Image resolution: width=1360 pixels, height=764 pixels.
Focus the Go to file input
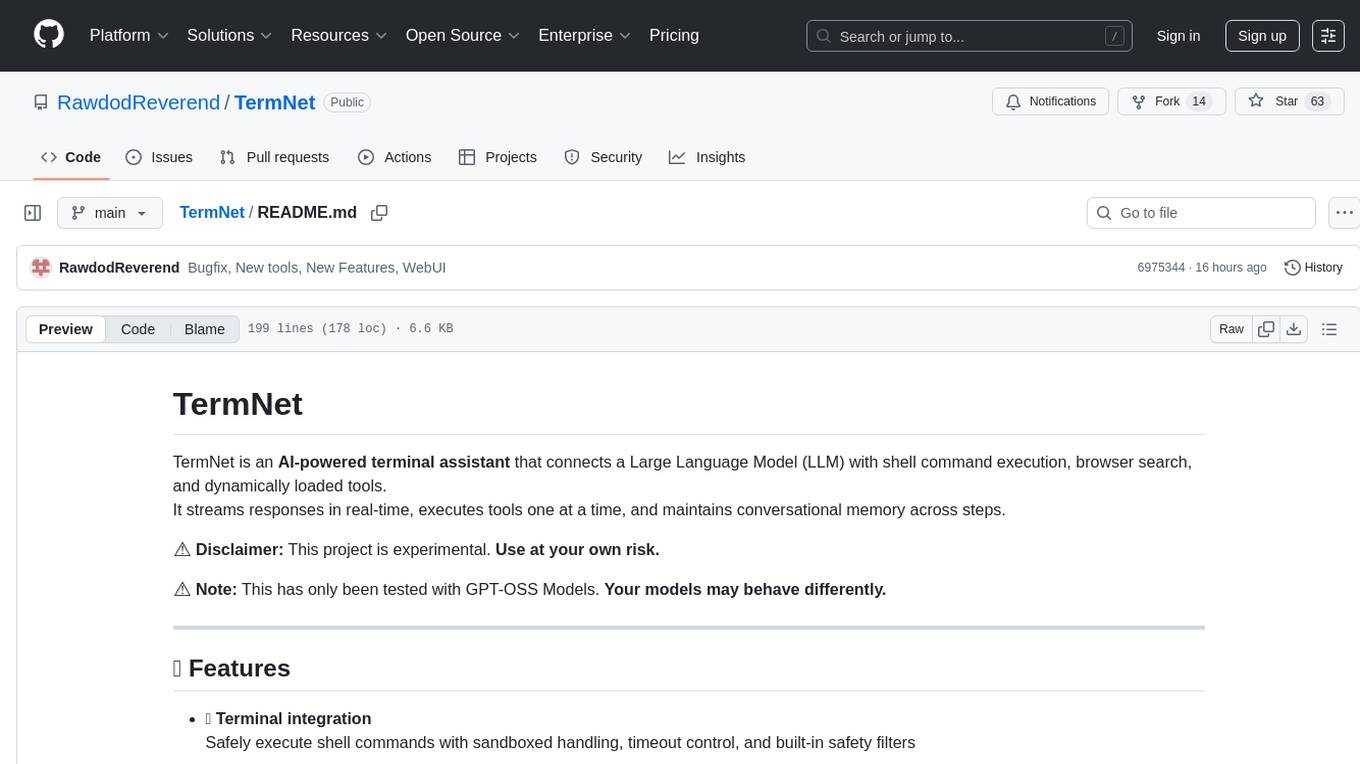click(x=1201, y=213)
